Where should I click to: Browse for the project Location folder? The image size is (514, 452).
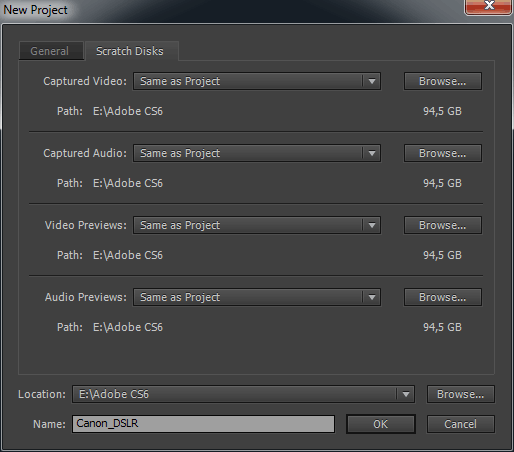click(x=461, y=394)
